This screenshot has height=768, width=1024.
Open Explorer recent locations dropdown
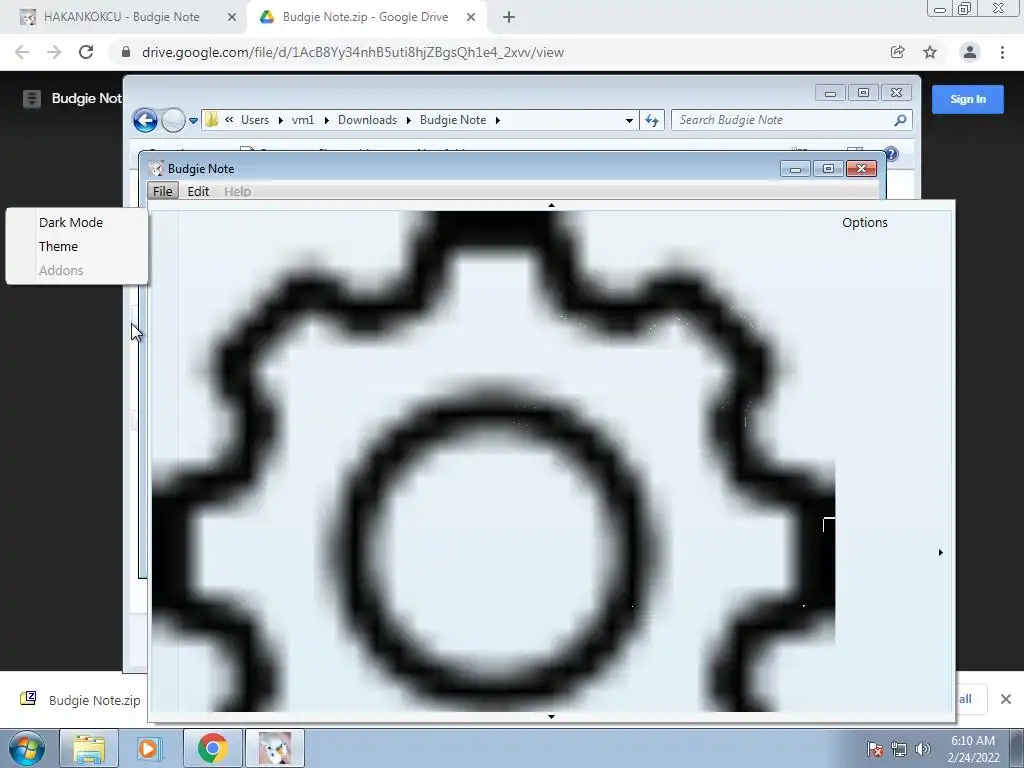tap(193, 120)
